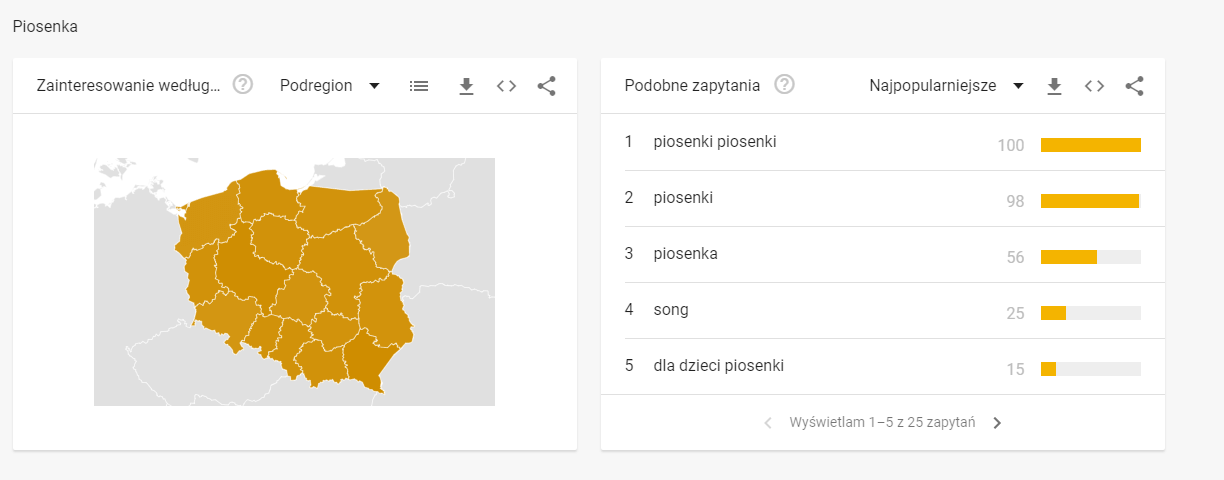Download the Podobne zapytania data
1224x480 pixels.
[1054, 86]
